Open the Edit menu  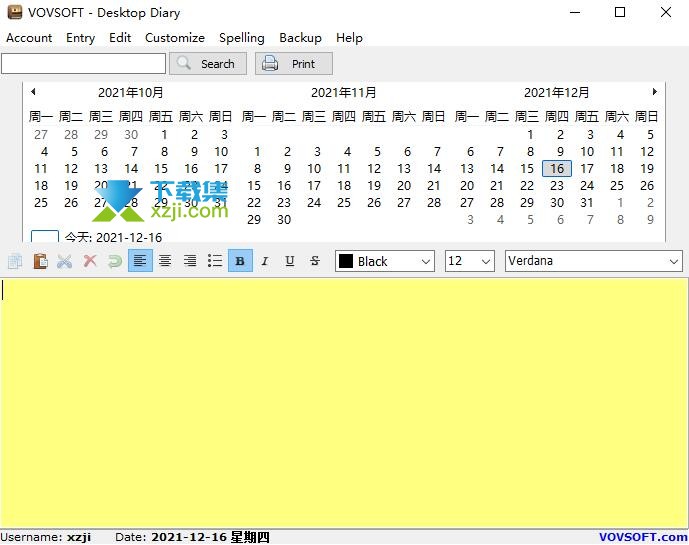[120, 38]
